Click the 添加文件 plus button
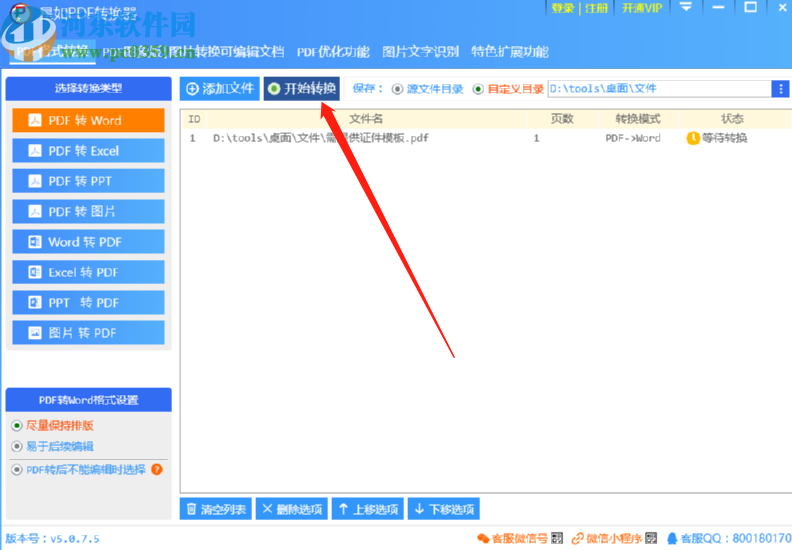 point(220,89)
